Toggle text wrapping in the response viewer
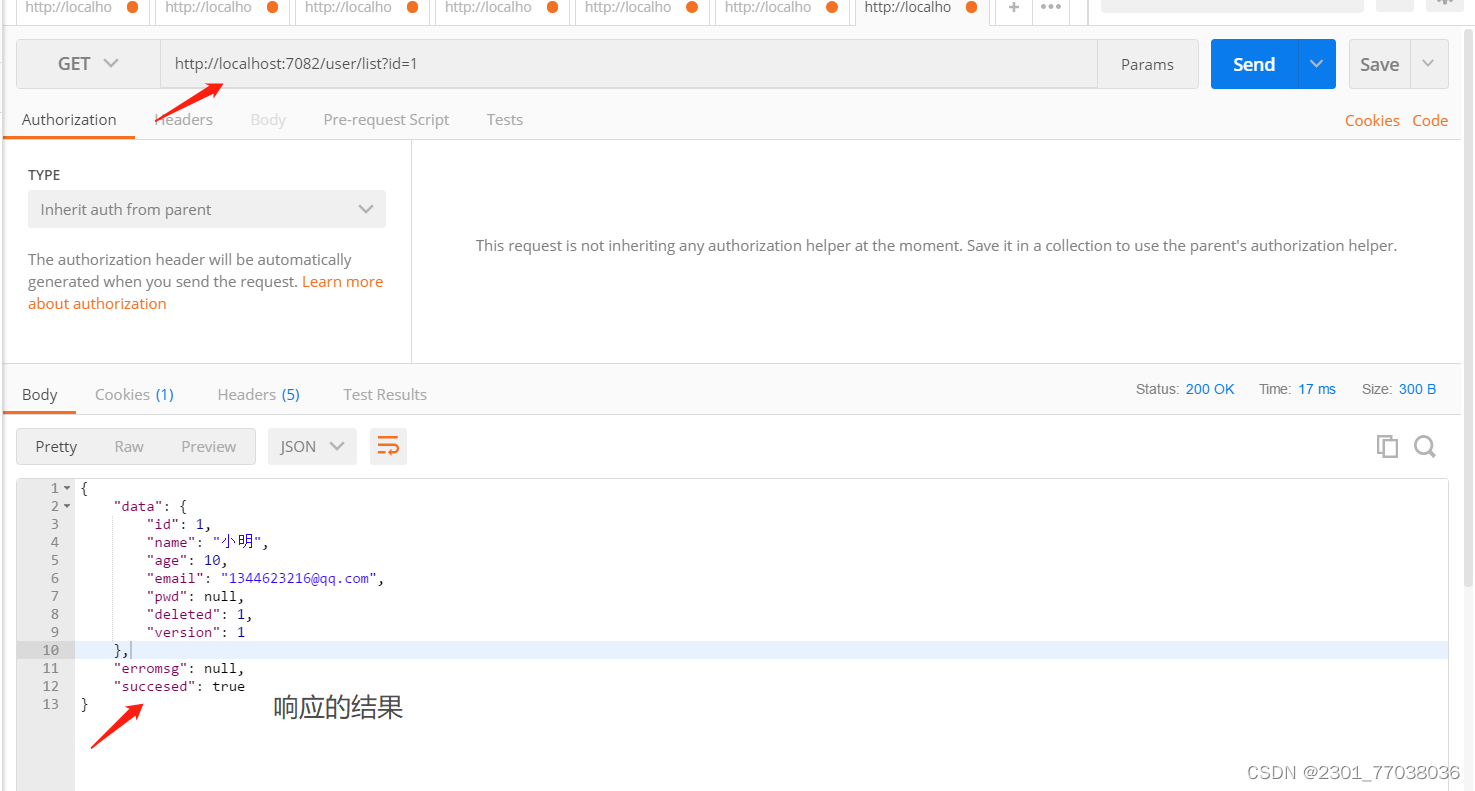This screenshot has height=791, width=1475. click(388, 446)
